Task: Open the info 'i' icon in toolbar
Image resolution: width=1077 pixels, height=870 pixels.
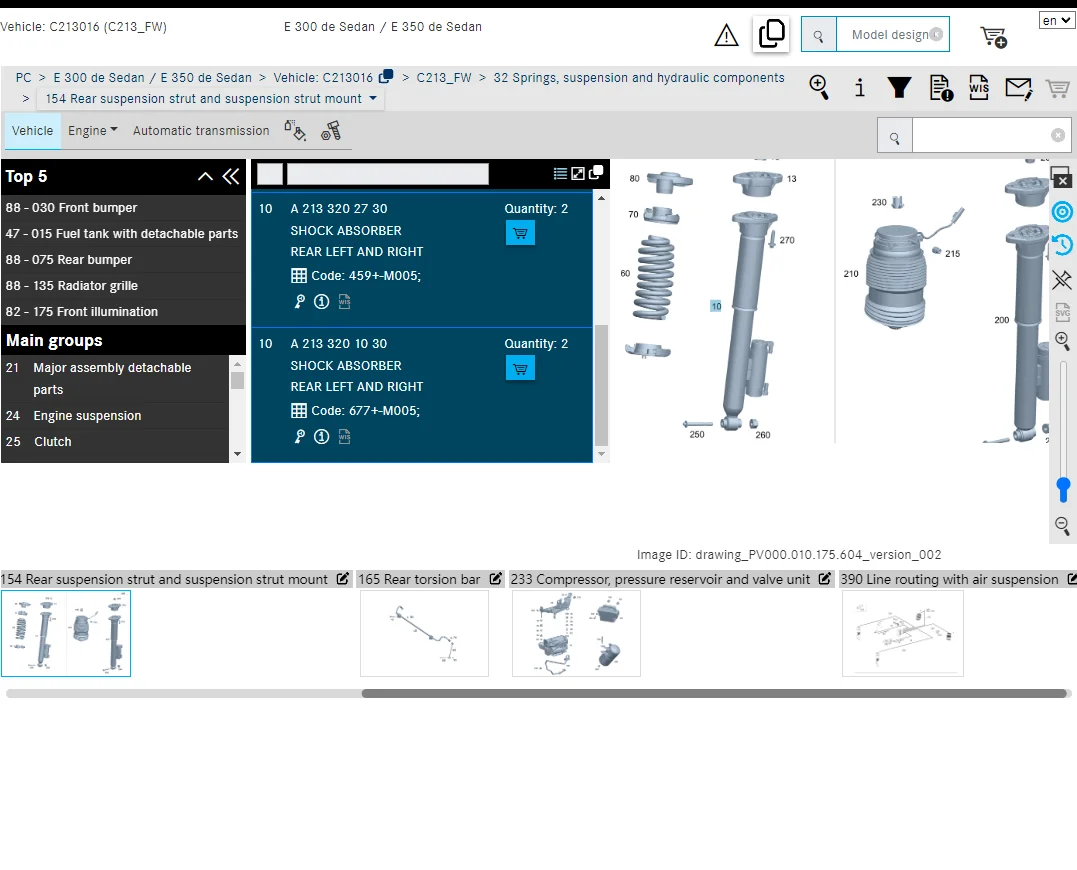Action: tap(859, 88)
